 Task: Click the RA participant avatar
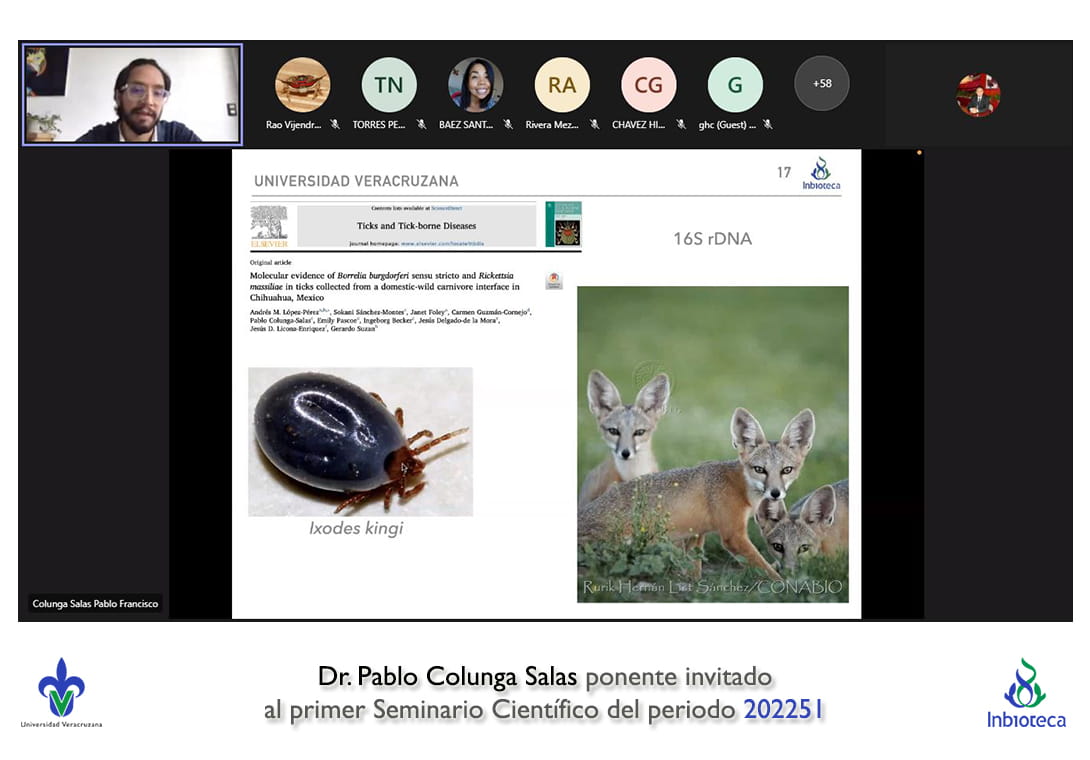562,84
